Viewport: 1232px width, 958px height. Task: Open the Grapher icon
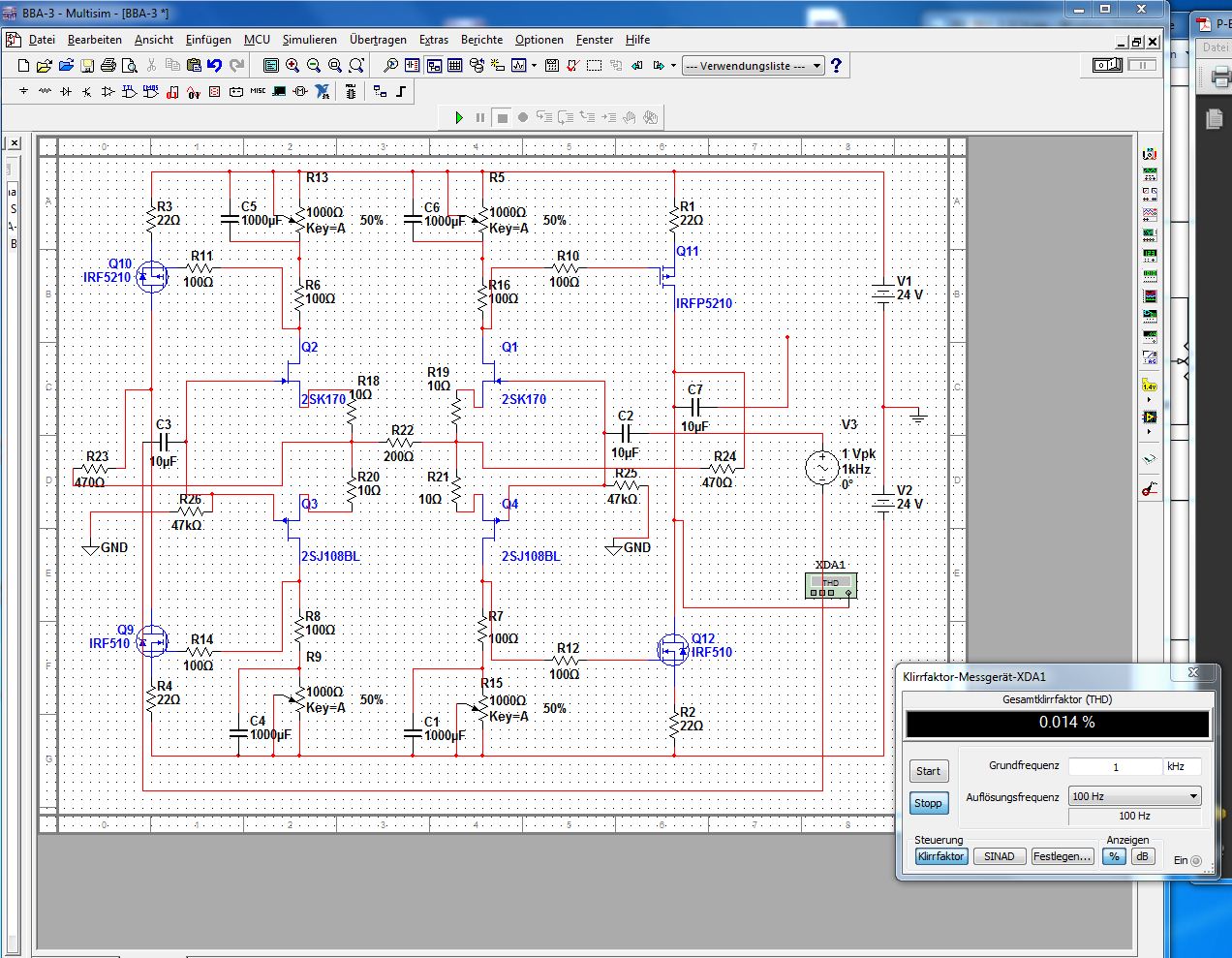[518, 66]
